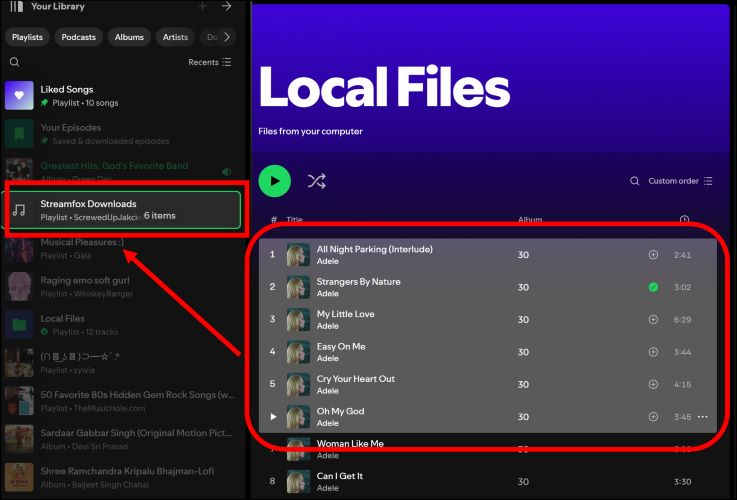The width and height of the screenshot is (737, 500).
Task: Play the Oh My God track
Action: click(272, 417)
